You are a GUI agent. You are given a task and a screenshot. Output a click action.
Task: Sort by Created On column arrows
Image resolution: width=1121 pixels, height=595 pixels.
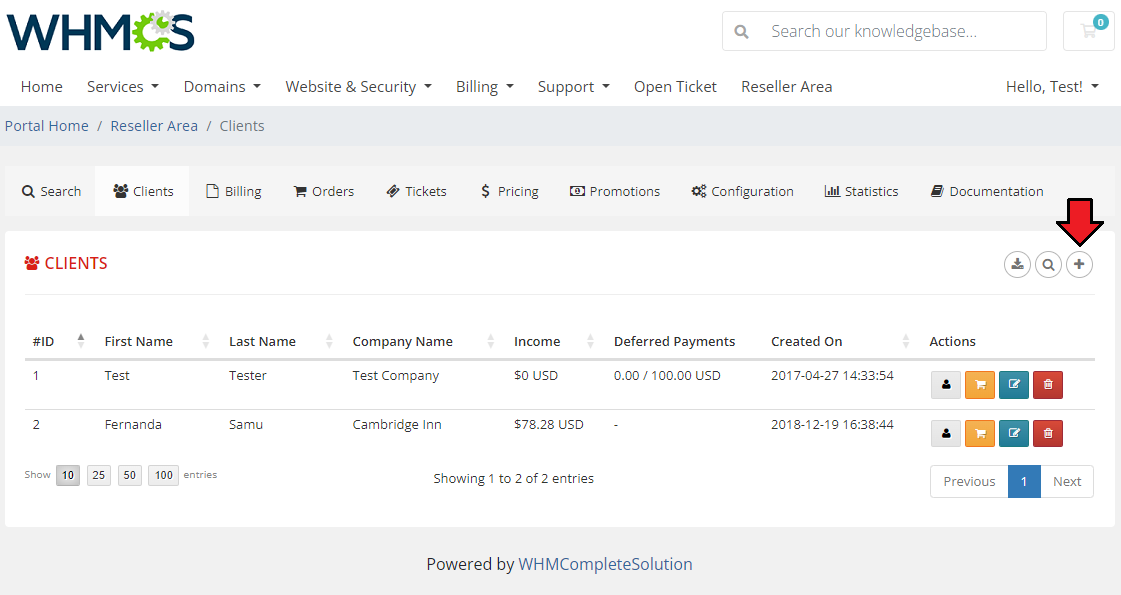click(906, 341)
